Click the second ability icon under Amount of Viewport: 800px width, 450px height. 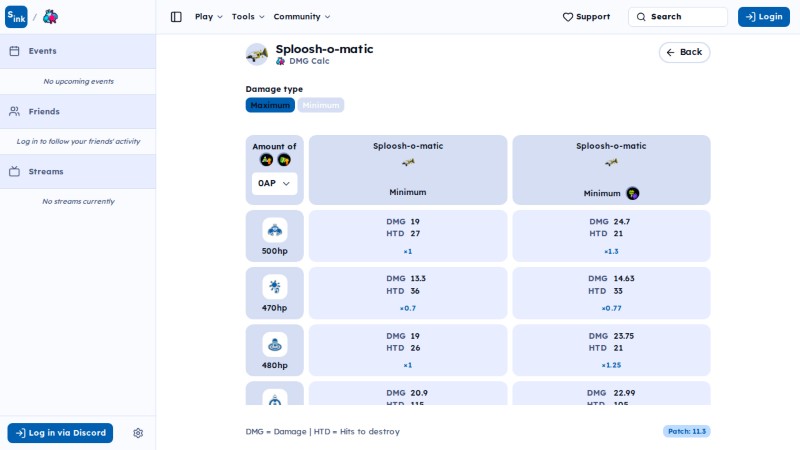coord(284,160)
